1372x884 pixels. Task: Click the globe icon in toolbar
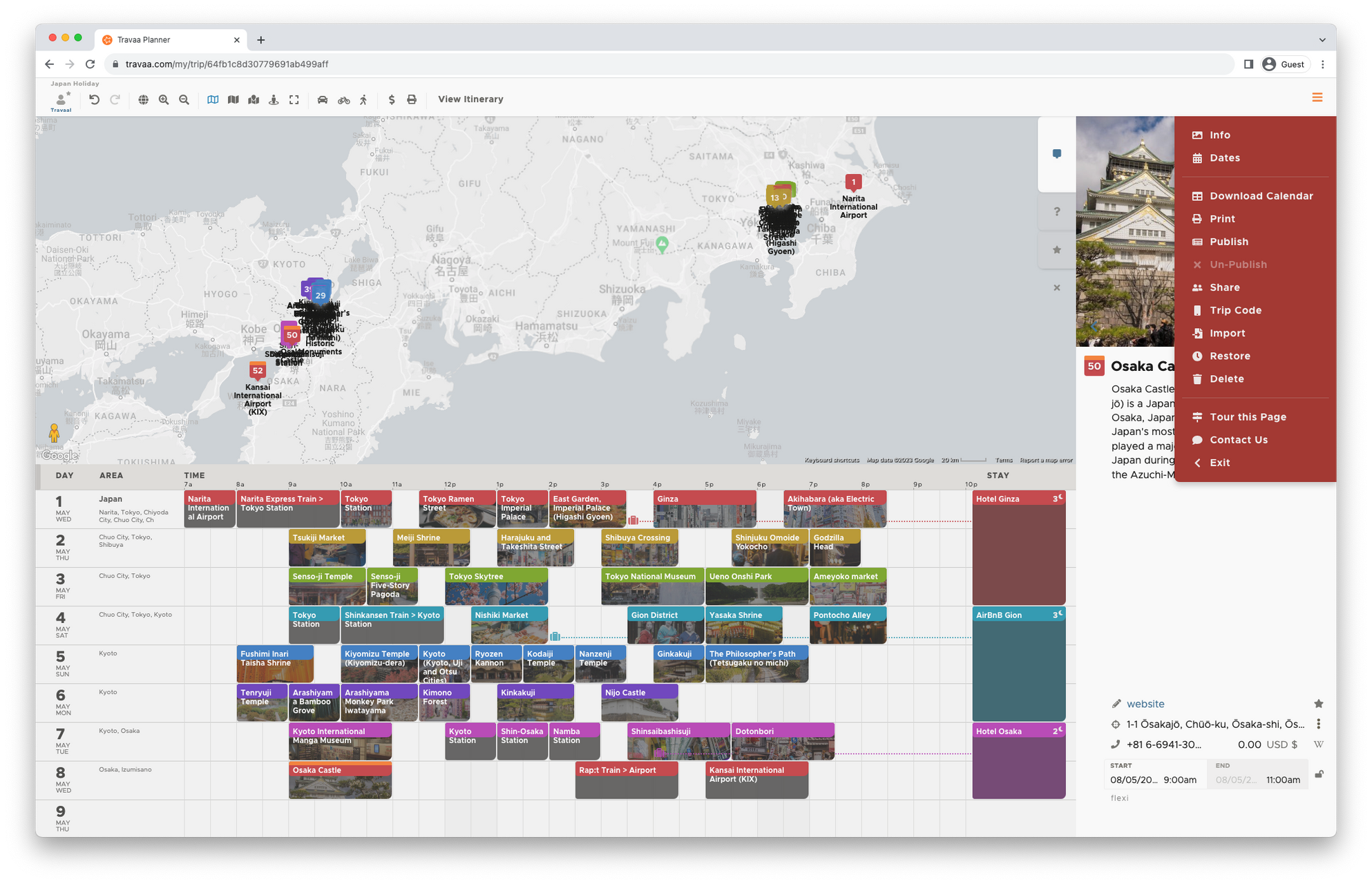tap(143, 99)
